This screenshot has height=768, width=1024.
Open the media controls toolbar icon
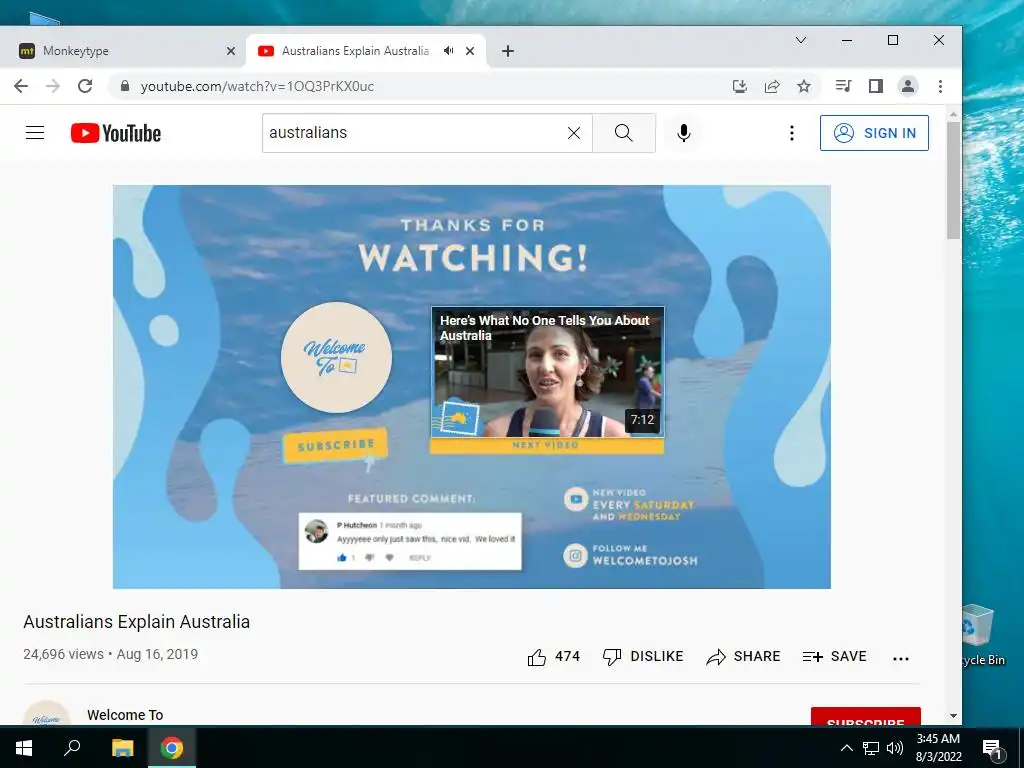(x=843, y=86)
